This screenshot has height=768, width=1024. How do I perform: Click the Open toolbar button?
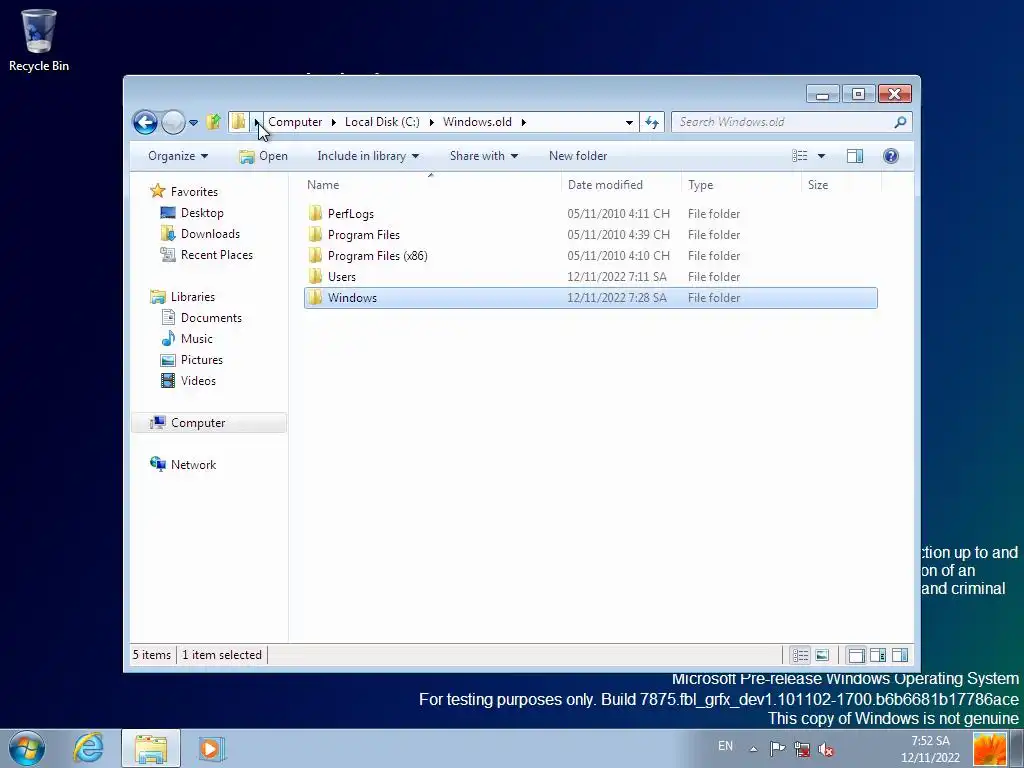263,156
